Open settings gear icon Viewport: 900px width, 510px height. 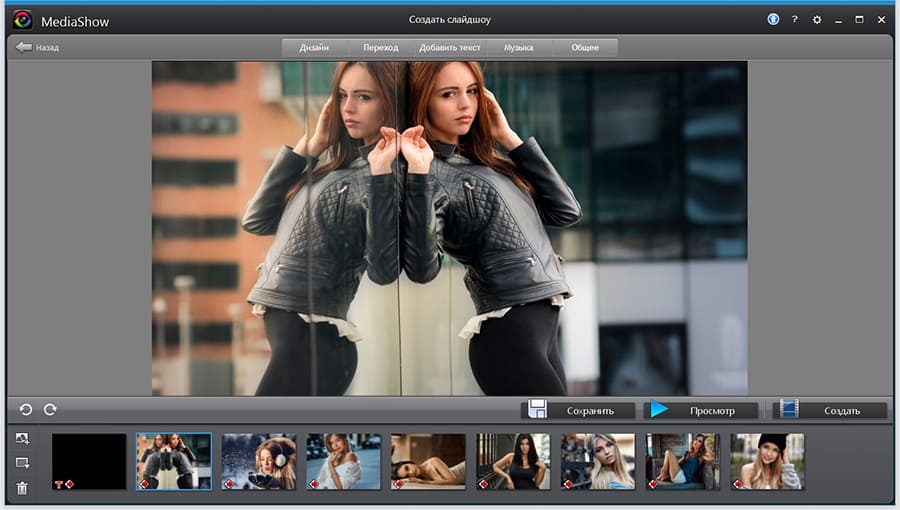[x=817, y=20]
